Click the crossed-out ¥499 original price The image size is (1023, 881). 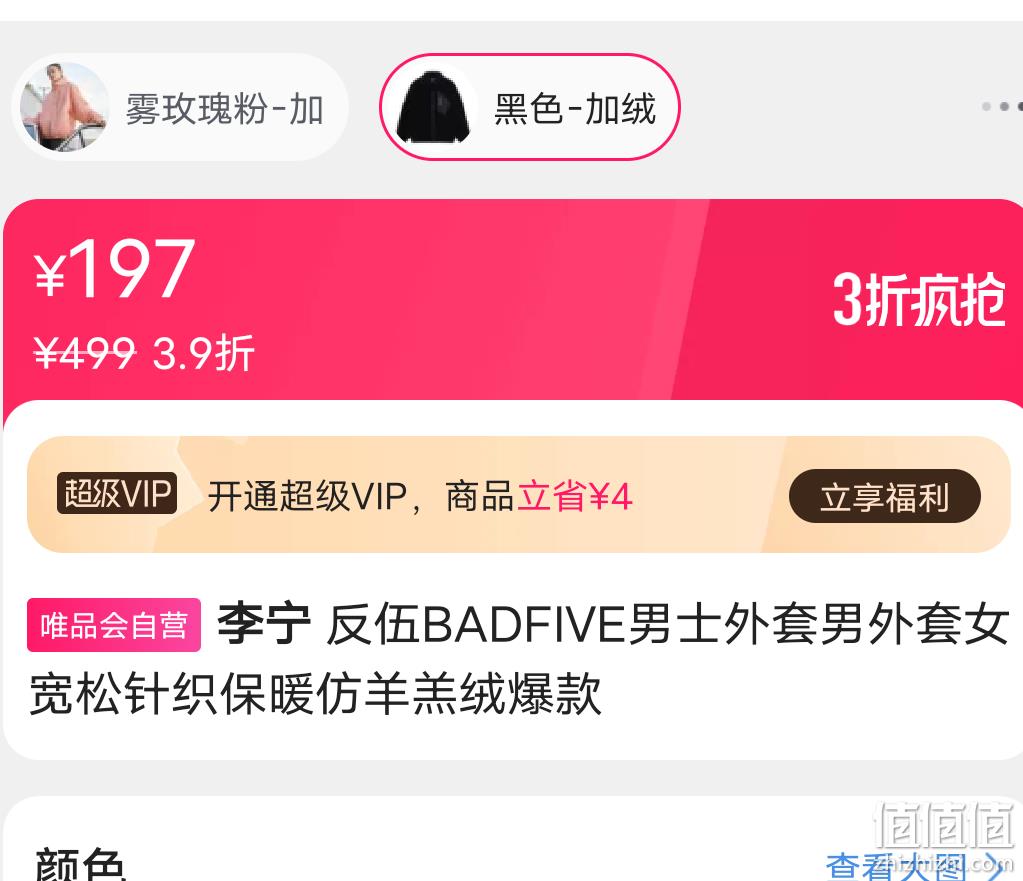[85, 354]
